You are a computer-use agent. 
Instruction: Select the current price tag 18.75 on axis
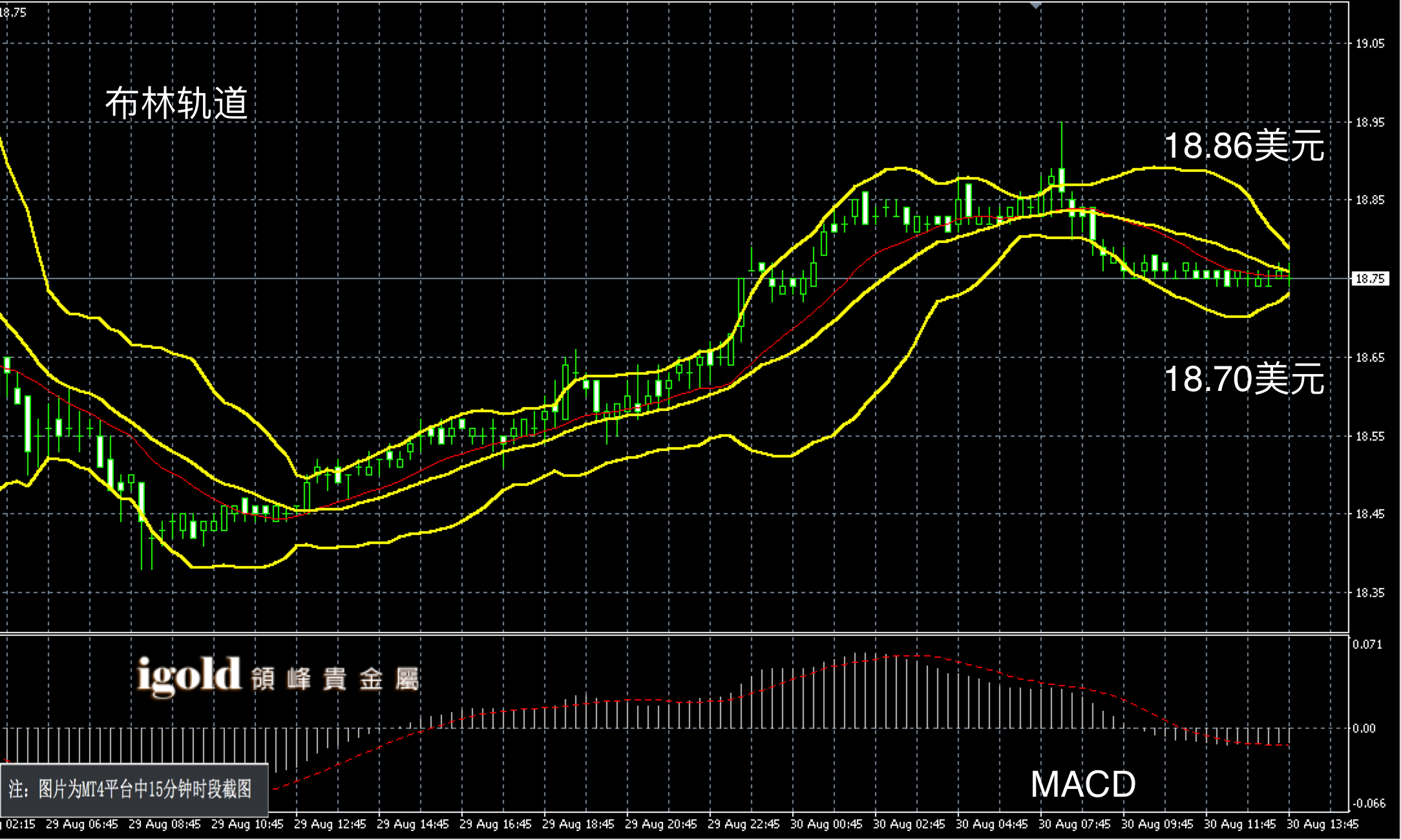1369,278
